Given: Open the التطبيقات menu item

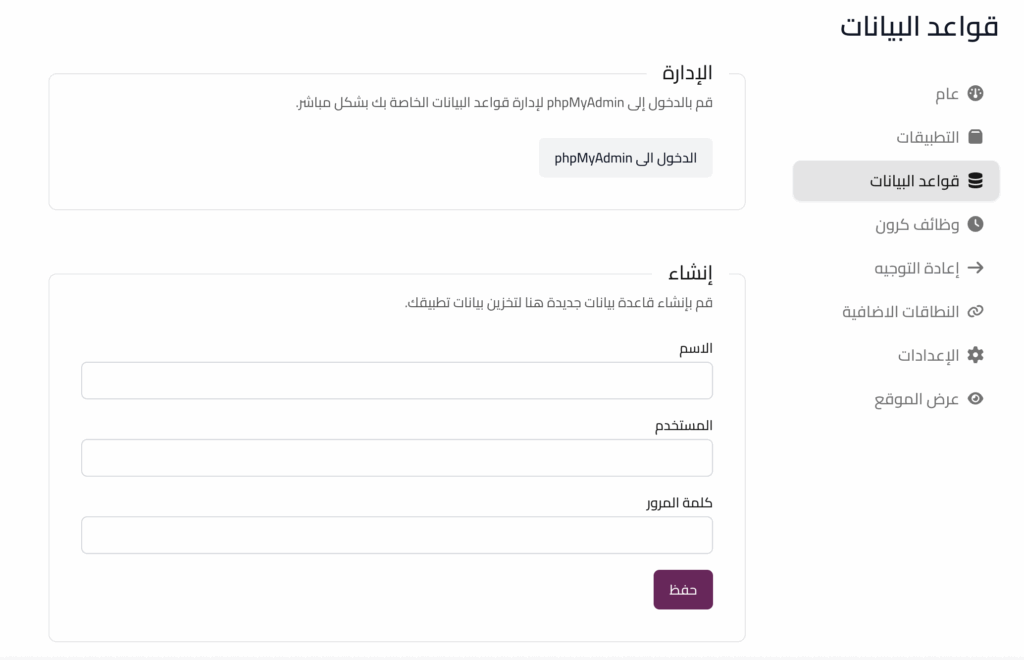Looking at the screenshot, I should [927, 137].
